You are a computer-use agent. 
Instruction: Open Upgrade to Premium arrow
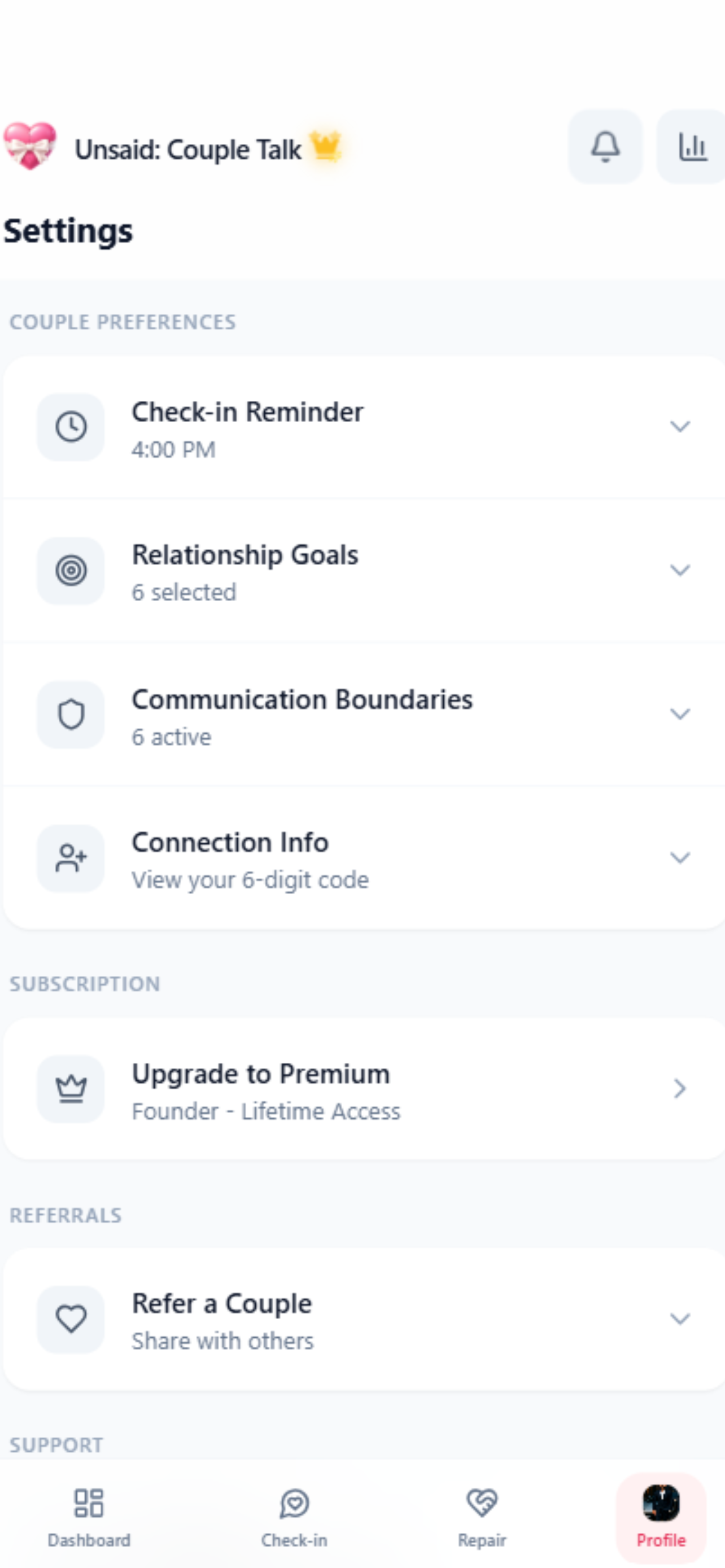click(679, 1088)
